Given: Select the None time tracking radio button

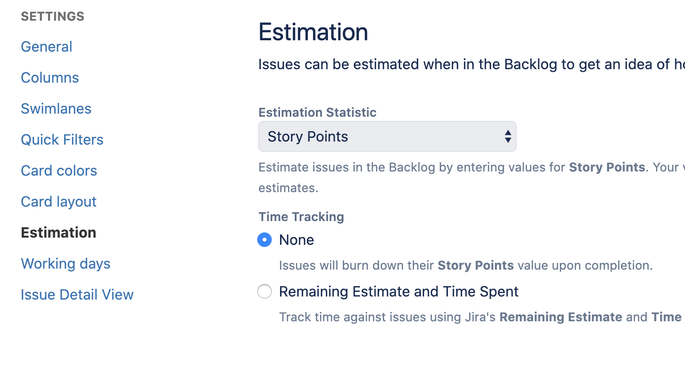Looking at the screenshot, I should click(x=264, y=240).
